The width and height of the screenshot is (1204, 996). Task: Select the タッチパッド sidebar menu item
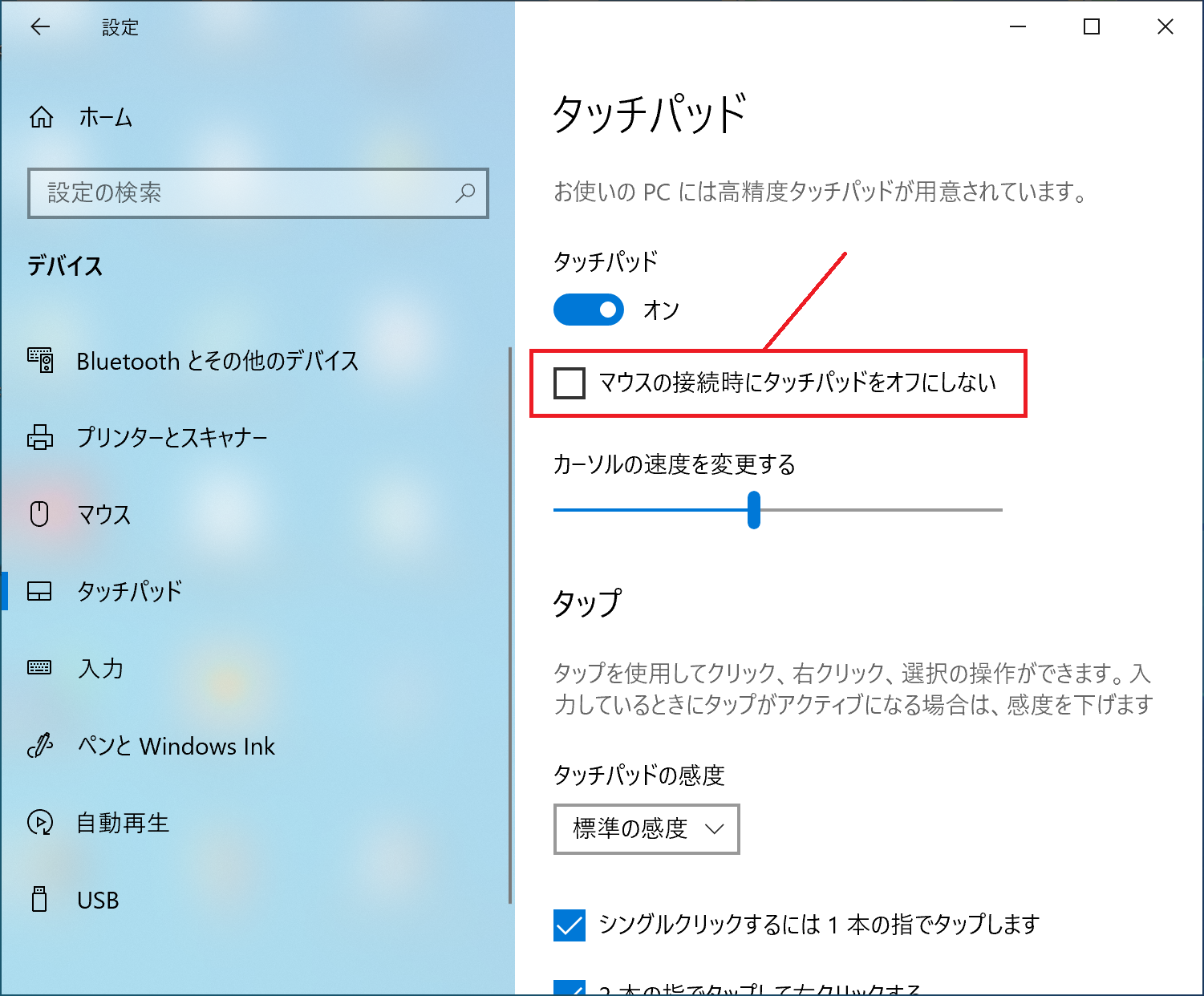(x=129, y=591)
